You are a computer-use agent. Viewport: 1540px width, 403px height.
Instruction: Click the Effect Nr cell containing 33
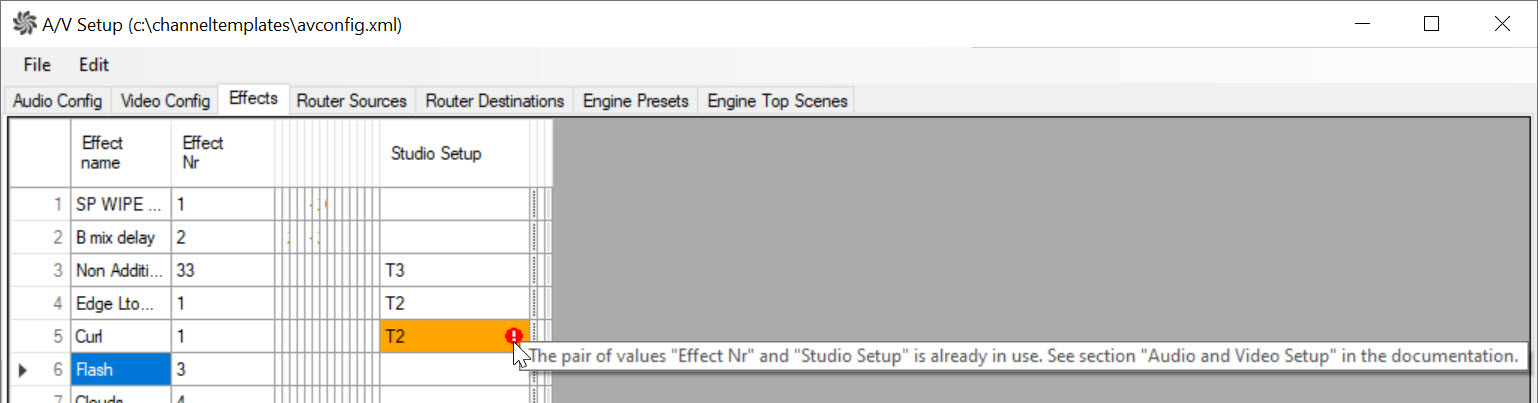click(222, 270)
